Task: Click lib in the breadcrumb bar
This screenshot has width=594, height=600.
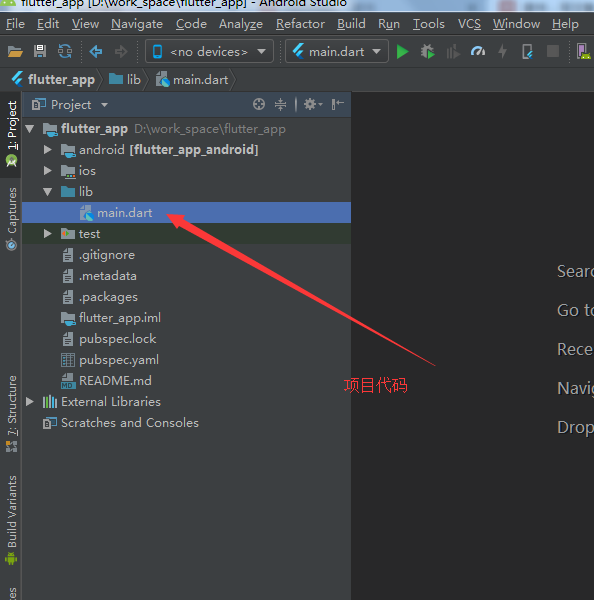Action: coord(125,80)
